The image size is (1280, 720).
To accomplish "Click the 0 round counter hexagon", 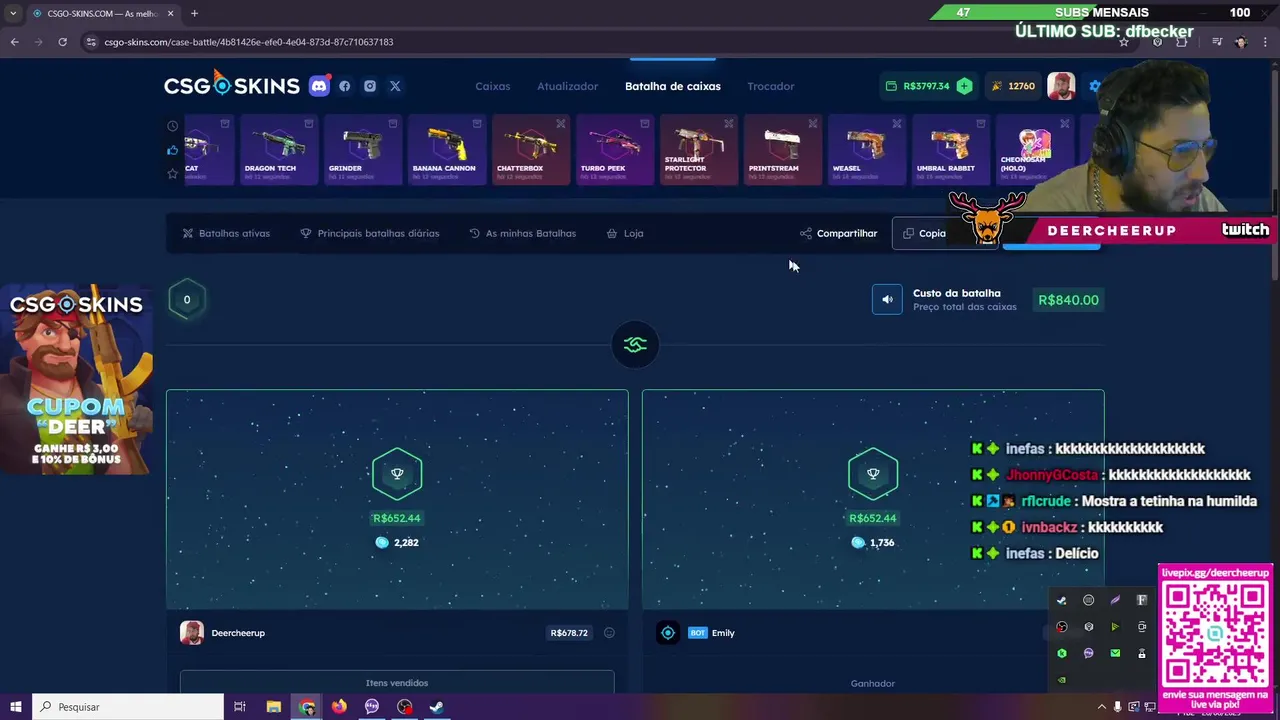I will point(187,300).
